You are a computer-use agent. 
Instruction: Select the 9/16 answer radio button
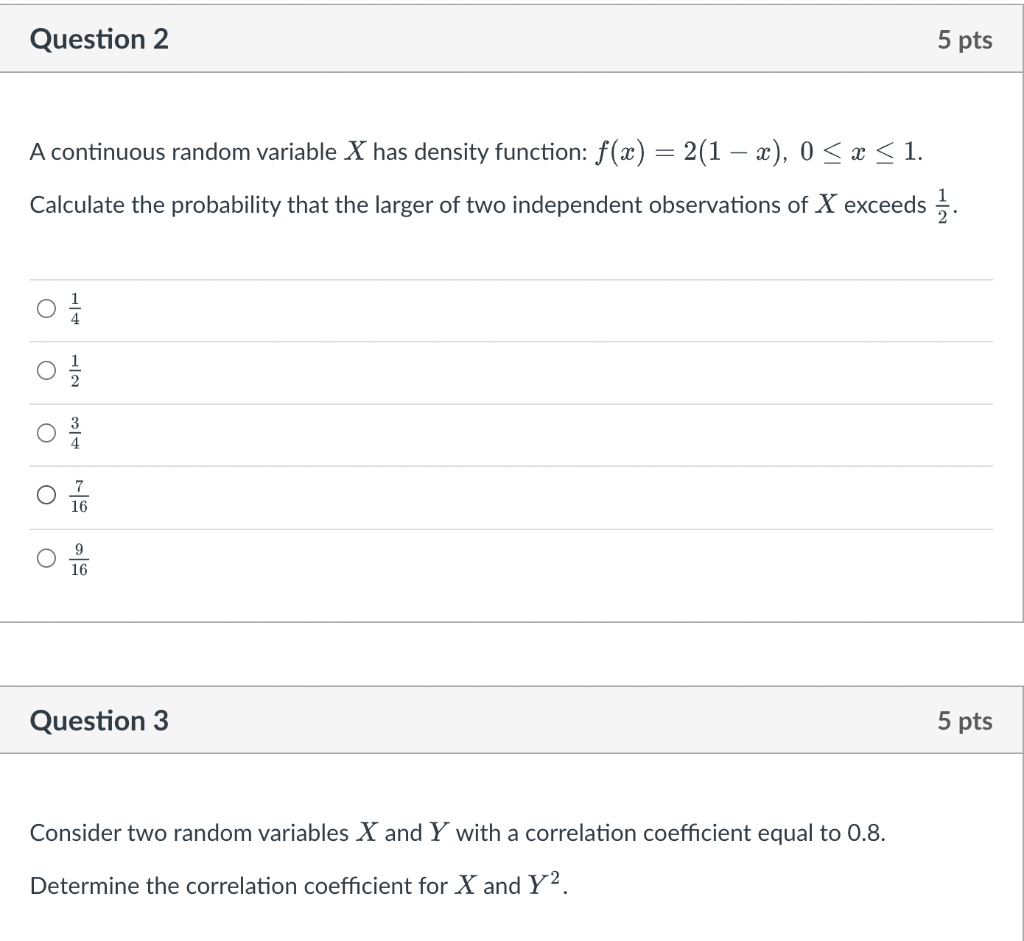tap(46, 558)
